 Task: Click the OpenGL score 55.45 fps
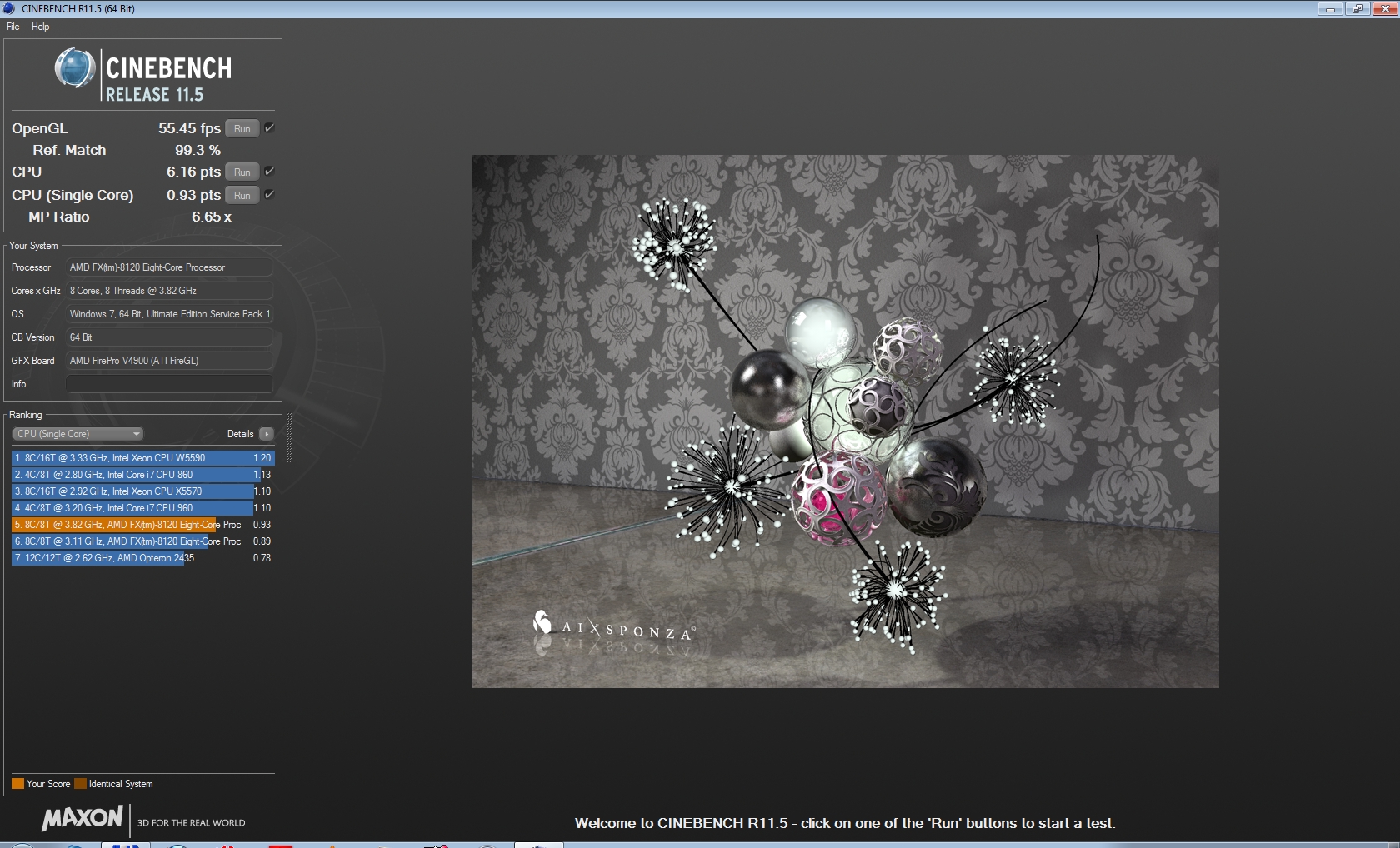(189, 128)
